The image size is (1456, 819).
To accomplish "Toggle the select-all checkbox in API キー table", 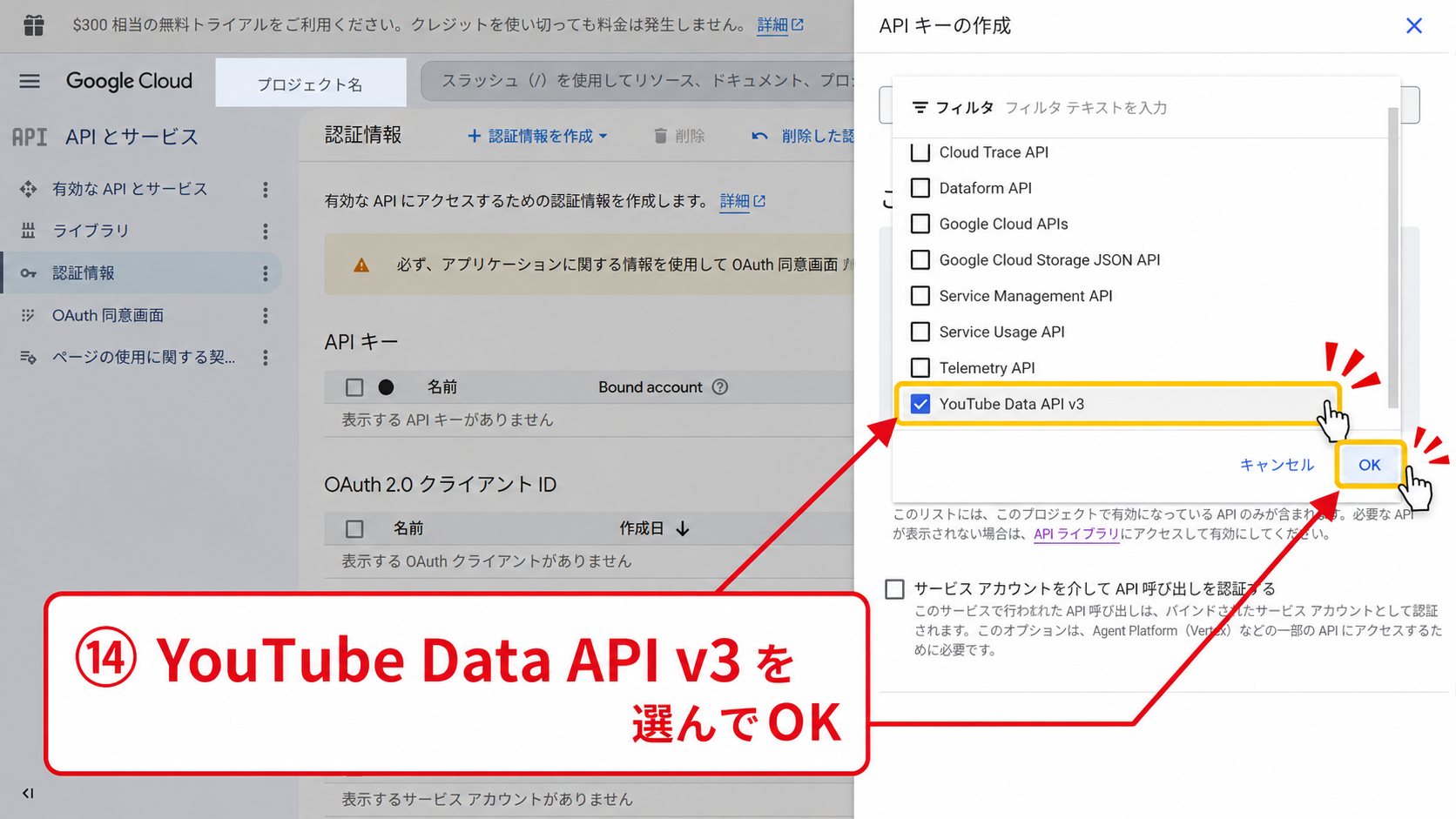I will tap(354, 387).
